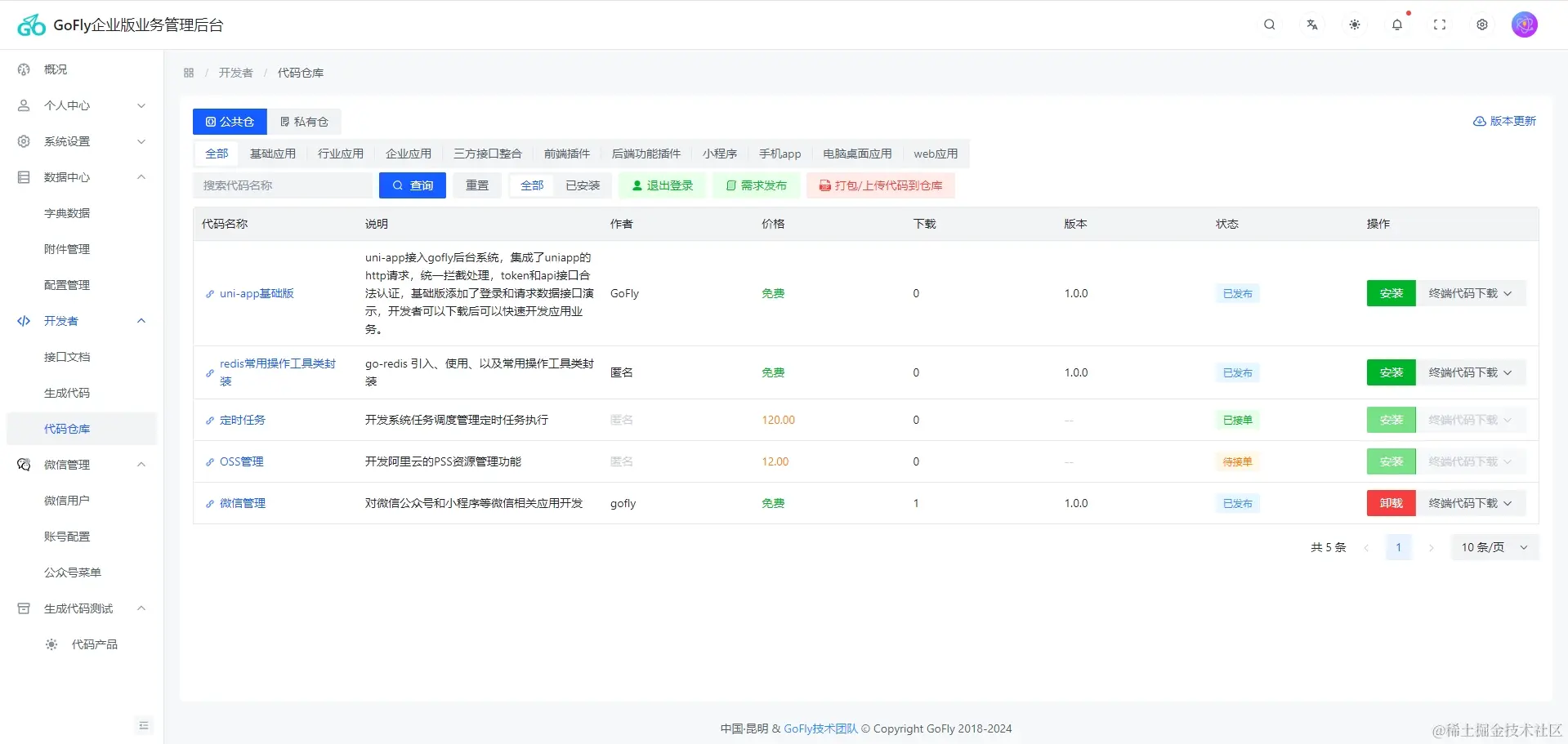
Task: Click the 查询 search button
Action: 413,185
